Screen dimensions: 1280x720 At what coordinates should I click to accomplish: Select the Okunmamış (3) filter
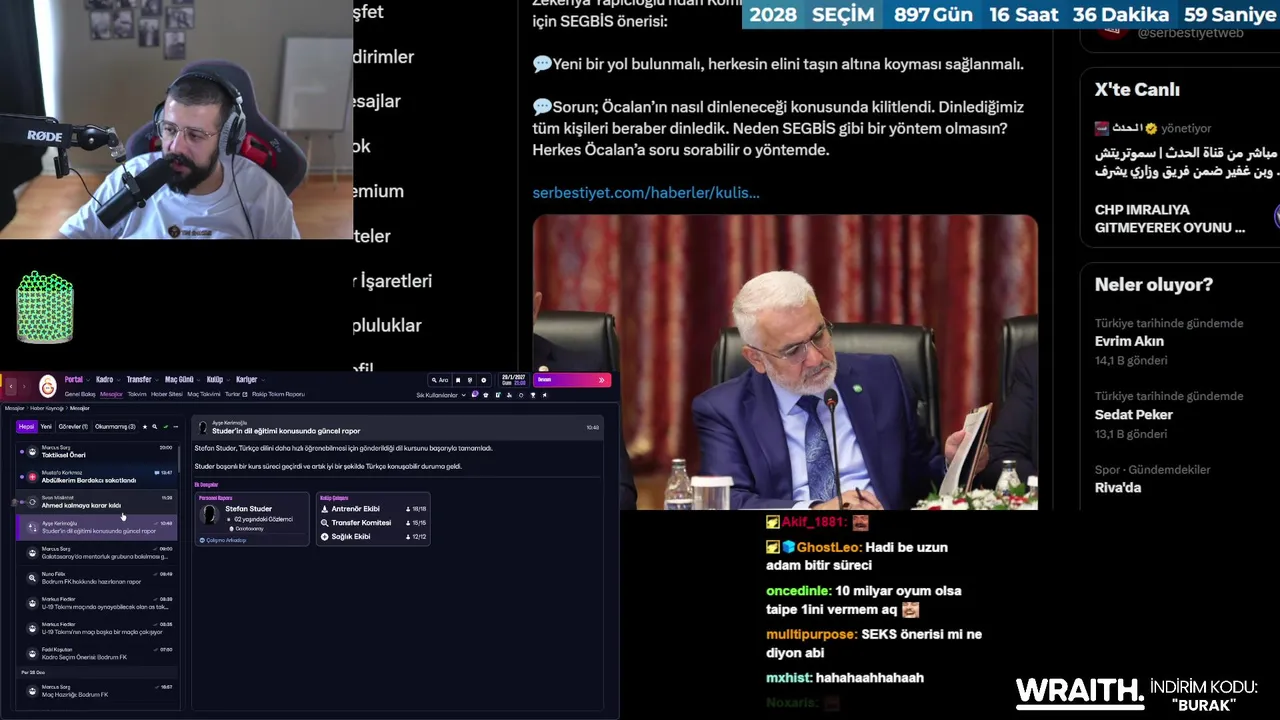point(115,427)
